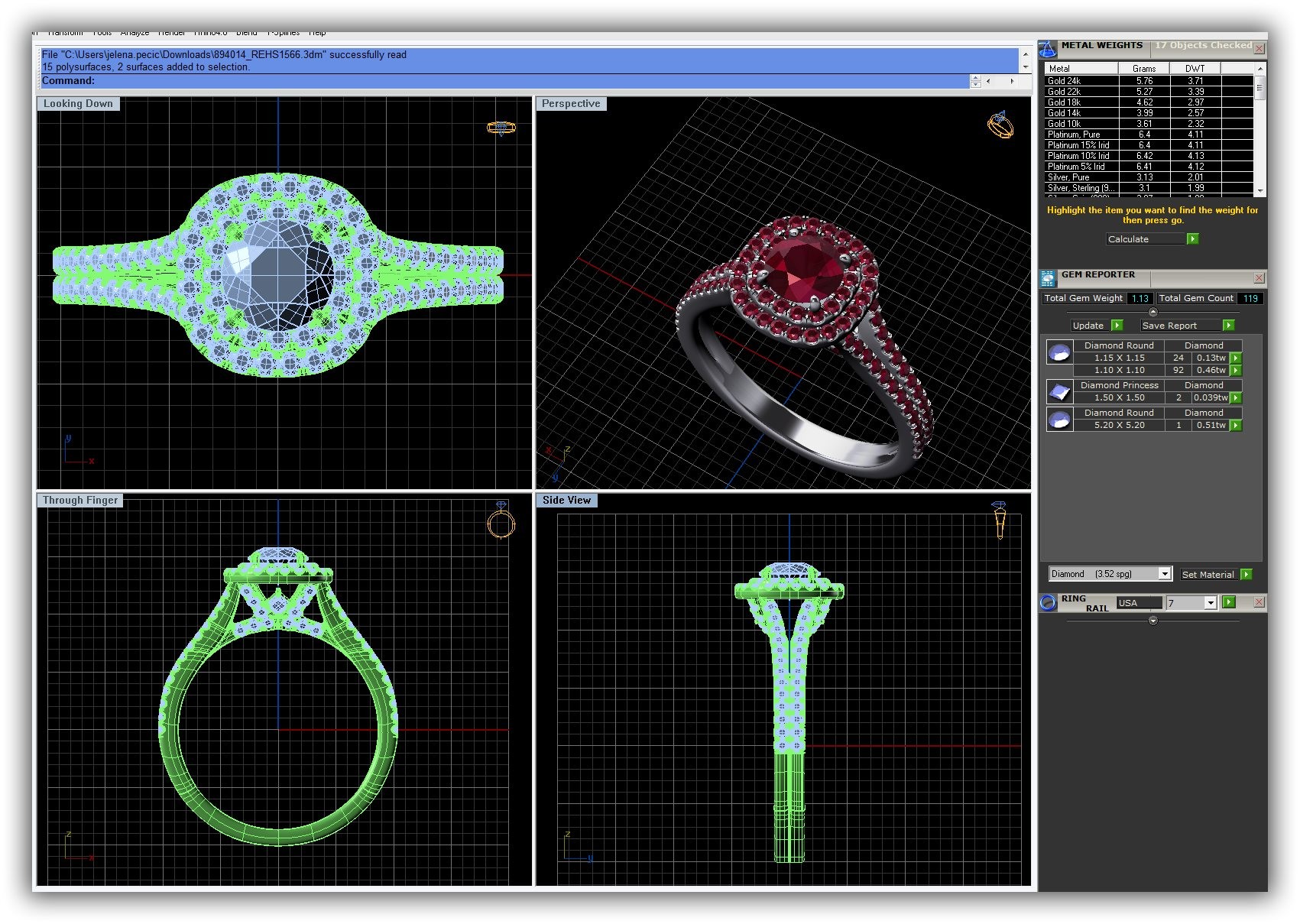Viewport: 1300px width, 924px height.
Task: Select the Perspective viewport tab label
Action: pyautogui.click(x=571, y=104)
